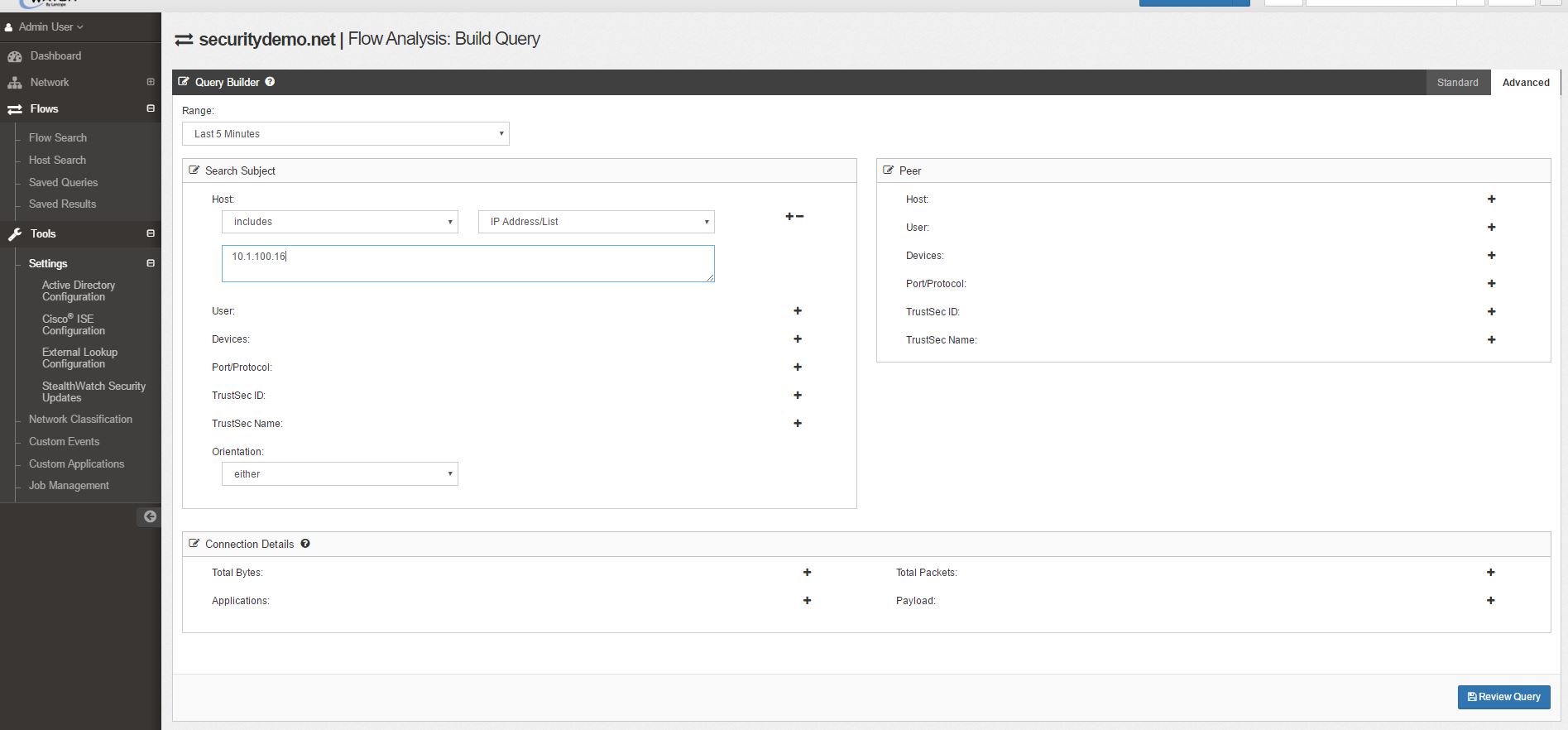The image size is (1568, 730).
Task: Open the IP Address/List dropdown
Action: click(x=597, y=222)
